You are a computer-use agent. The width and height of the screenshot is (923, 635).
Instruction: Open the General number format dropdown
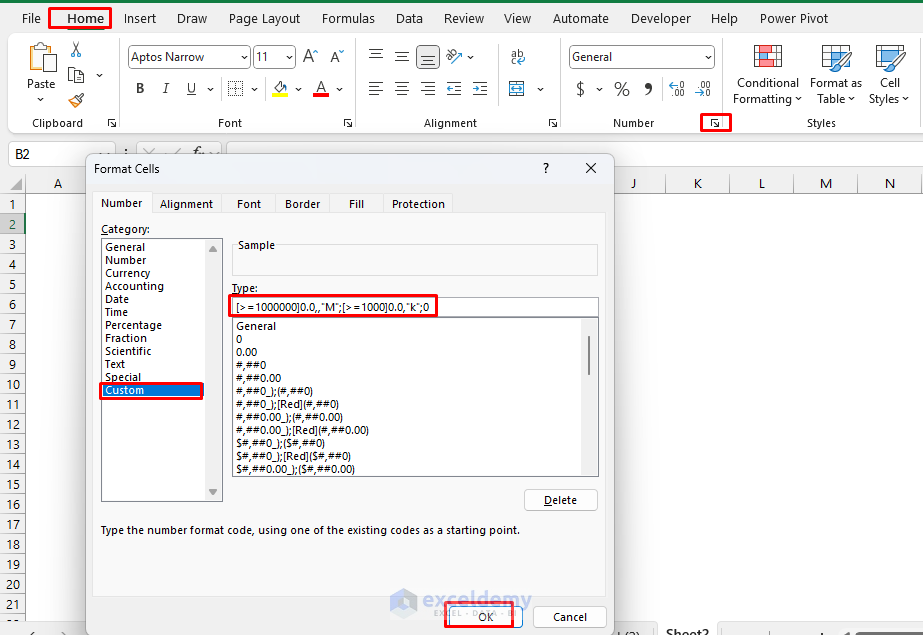point(708,57)
